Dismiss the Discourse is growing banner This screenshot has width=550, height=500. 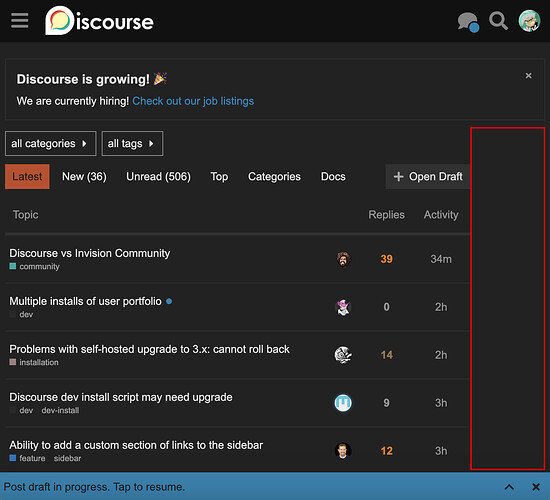click(x=528, y=76)
